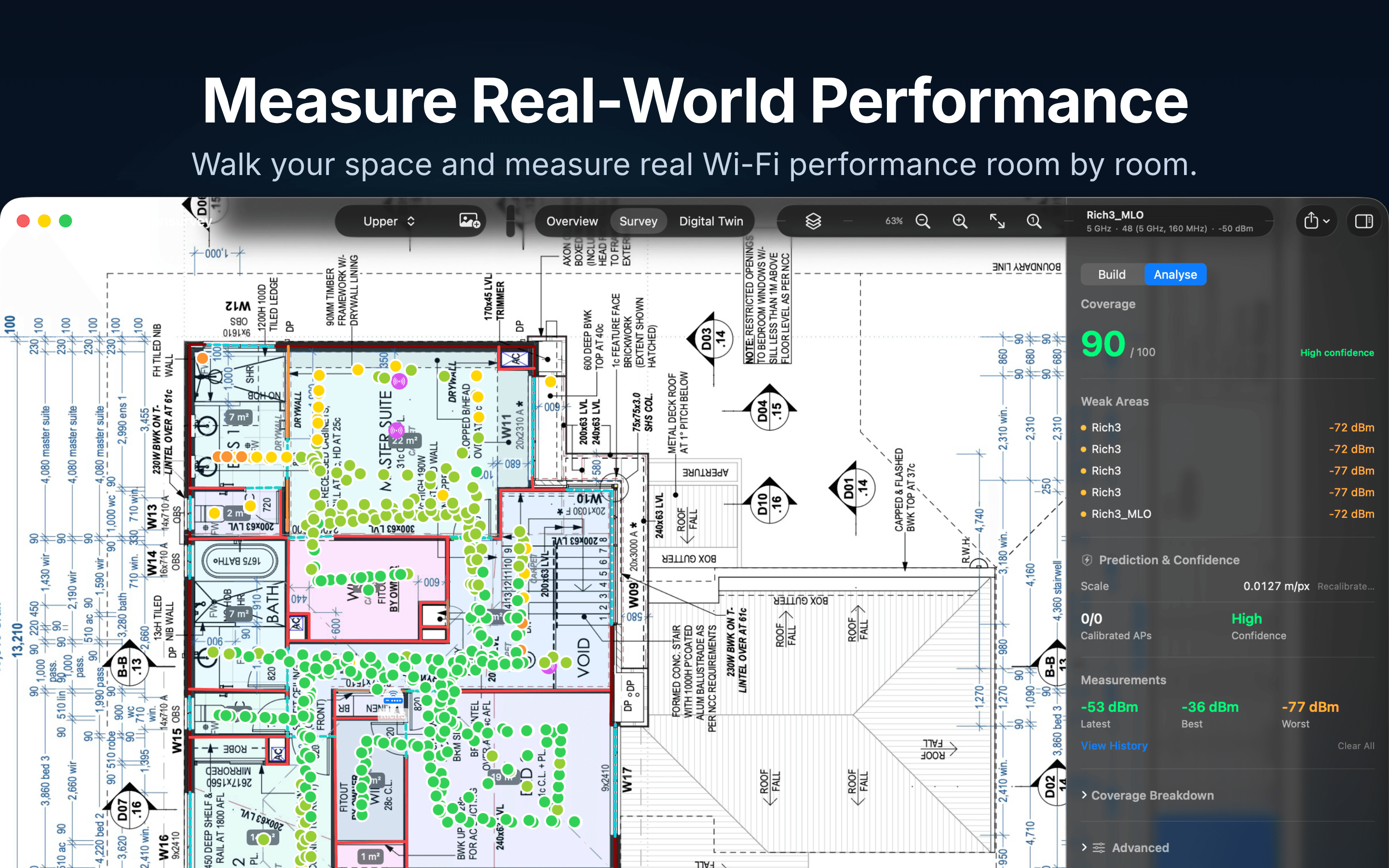Screen dimensions: 1389x868
Task: Click the zoom out magnifier
Action: pyautogui.click(x=922, y=221)
